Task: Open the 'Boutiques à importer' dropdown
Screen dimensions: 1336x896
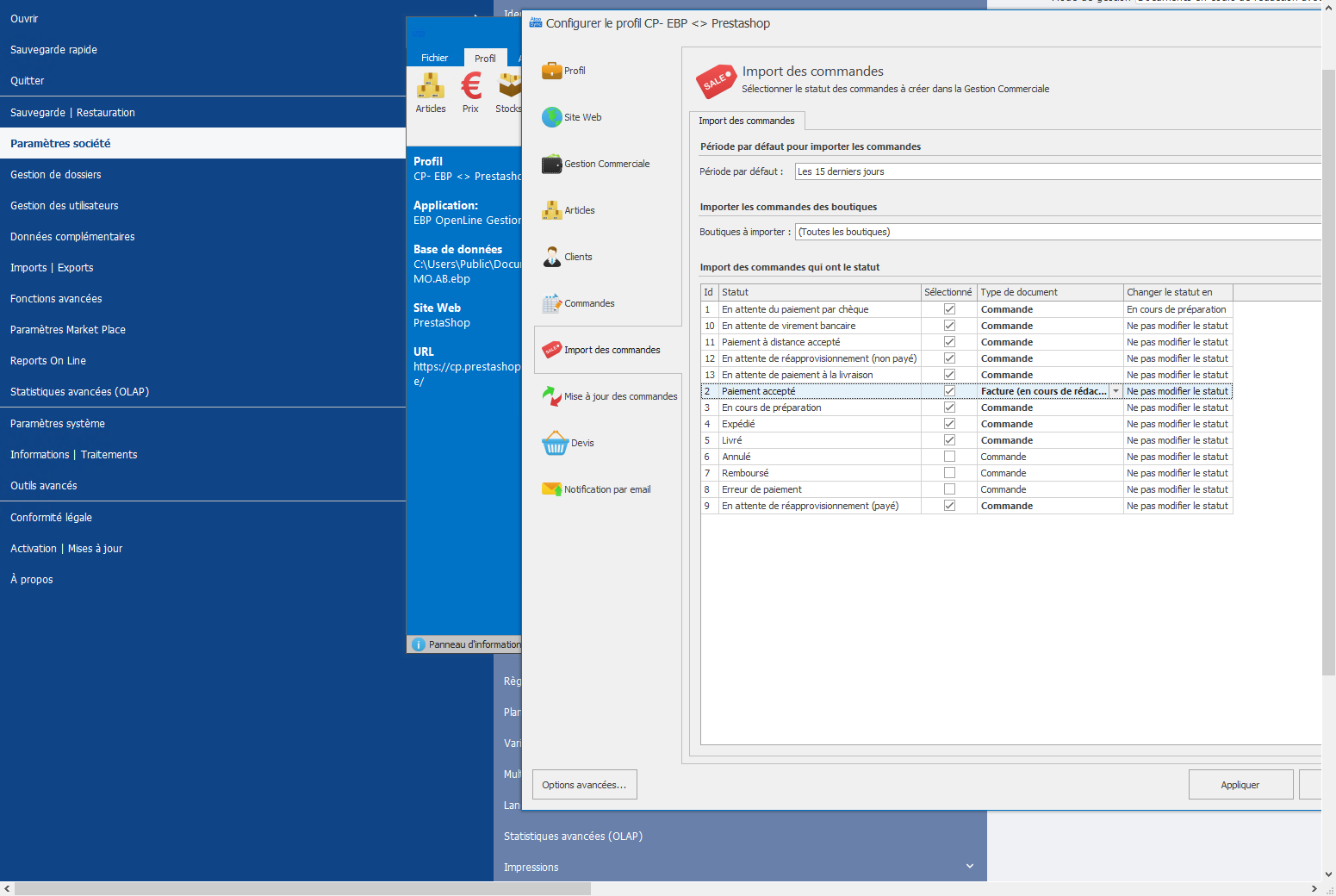Action: (x=1058, y=232)
